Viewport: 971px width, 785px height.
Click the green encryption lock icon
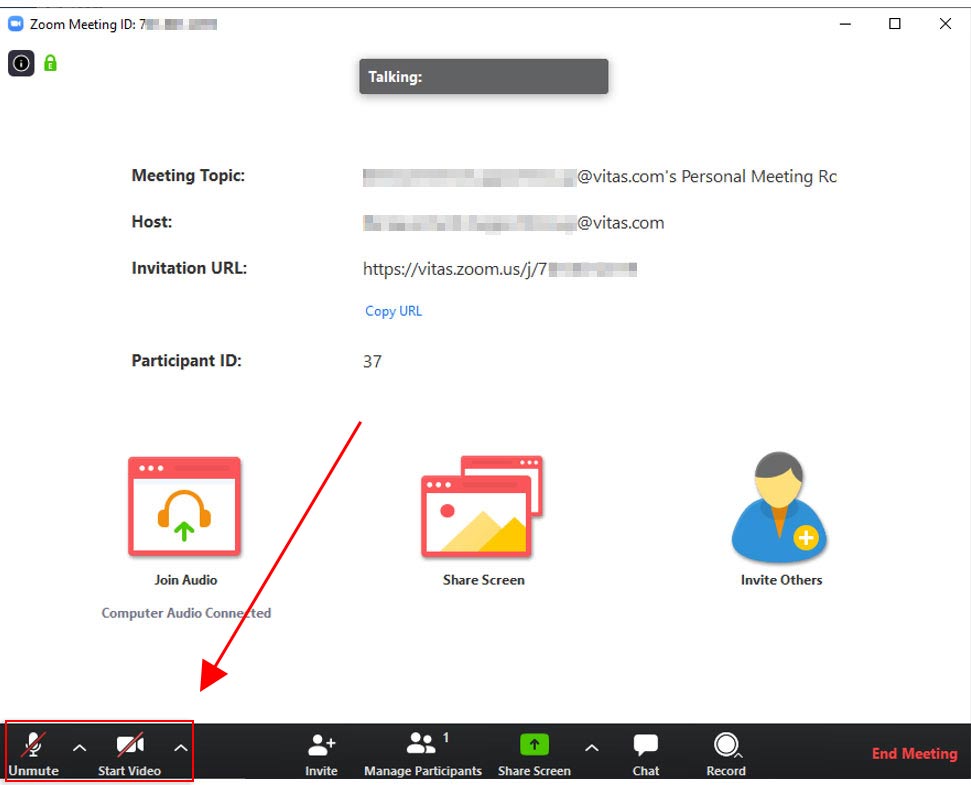(48, 64)
